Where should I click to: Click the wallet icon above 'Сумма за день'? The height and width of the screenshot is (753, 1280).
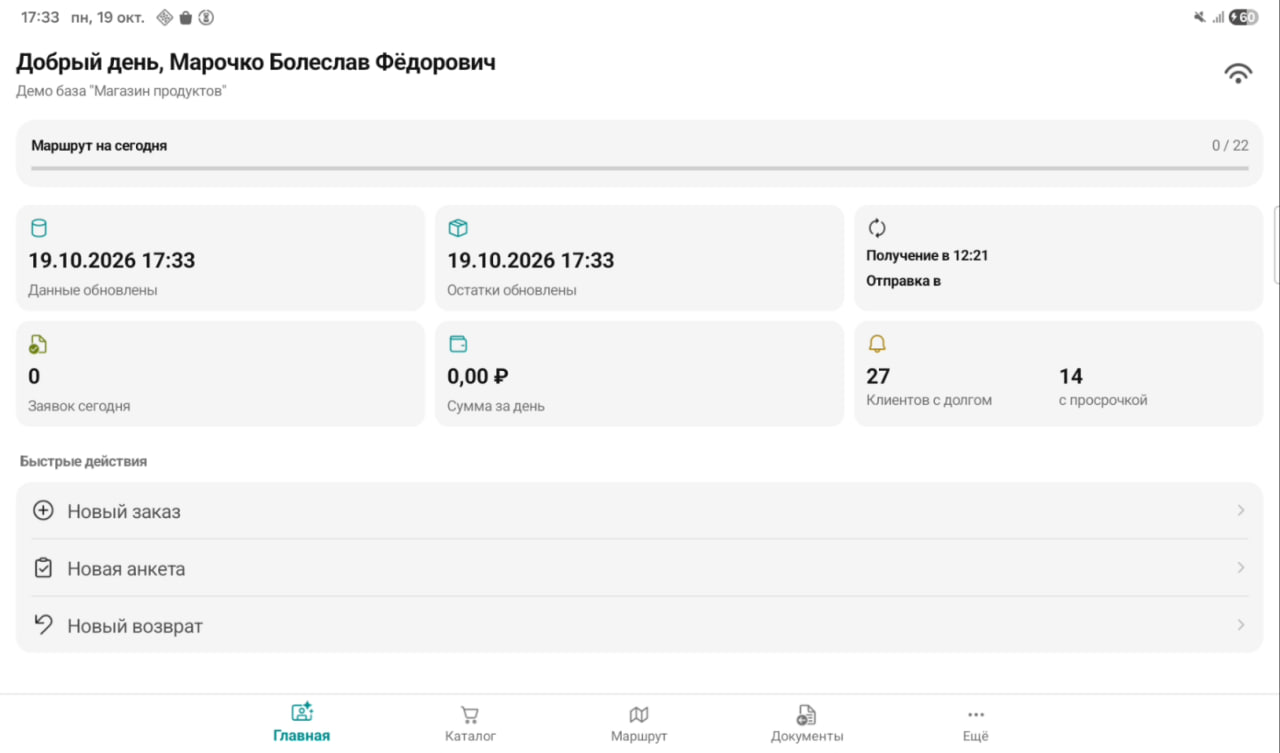(458, 344)
